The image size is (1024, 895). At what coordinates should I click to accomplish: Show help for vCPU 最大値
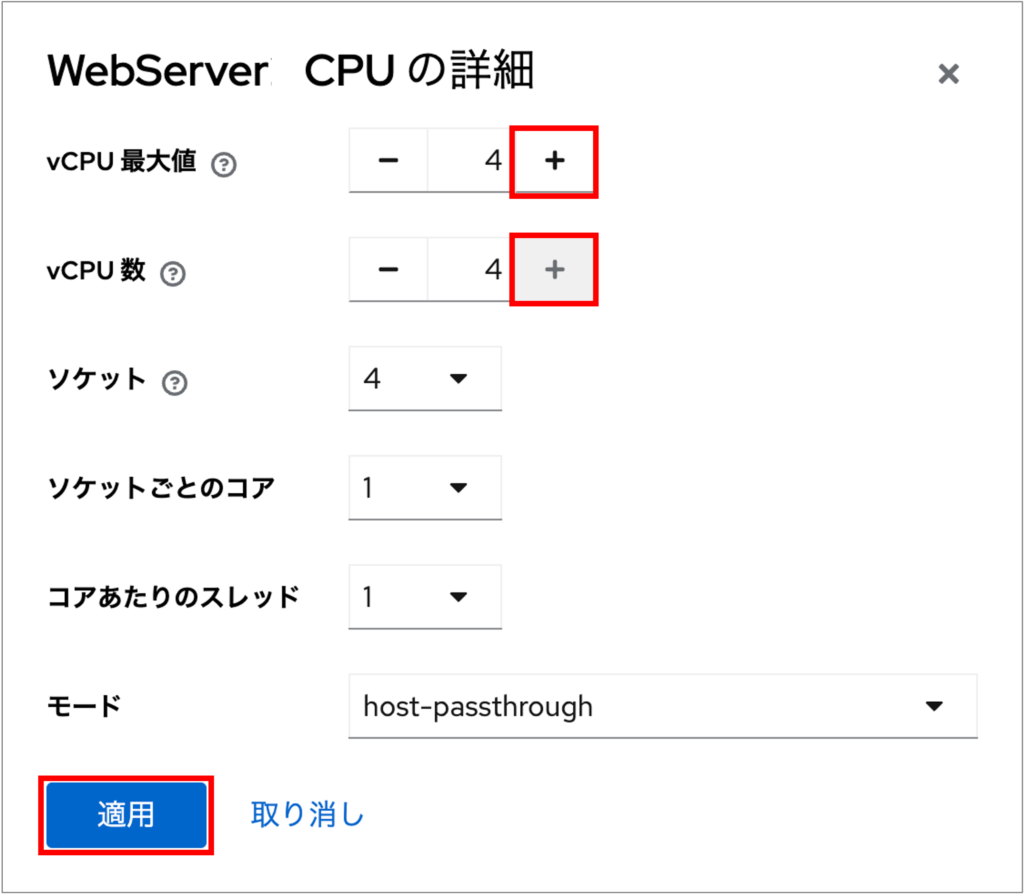pos(224,164)
